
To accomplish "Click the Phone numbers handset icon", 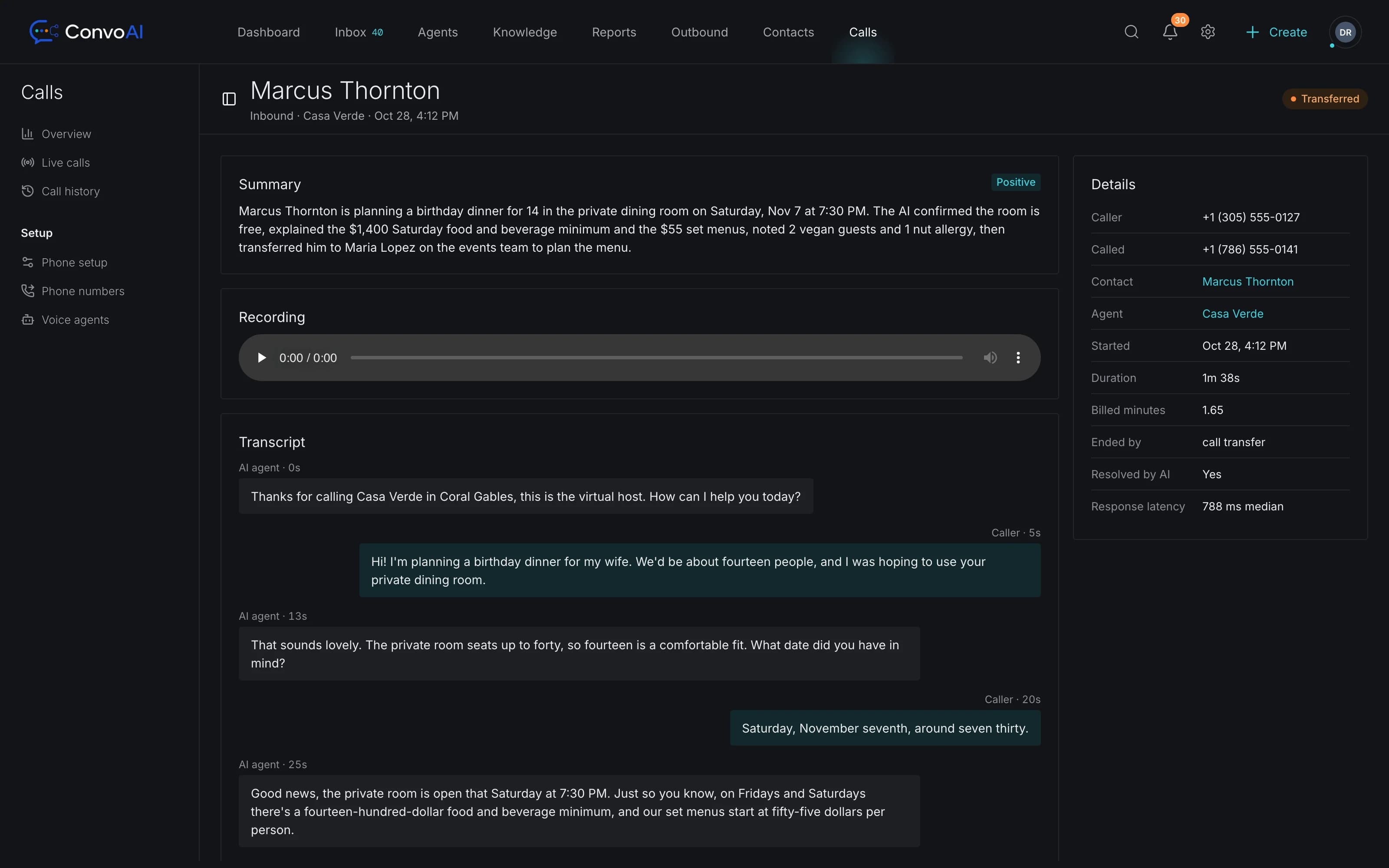I will [x=27, y=291].
